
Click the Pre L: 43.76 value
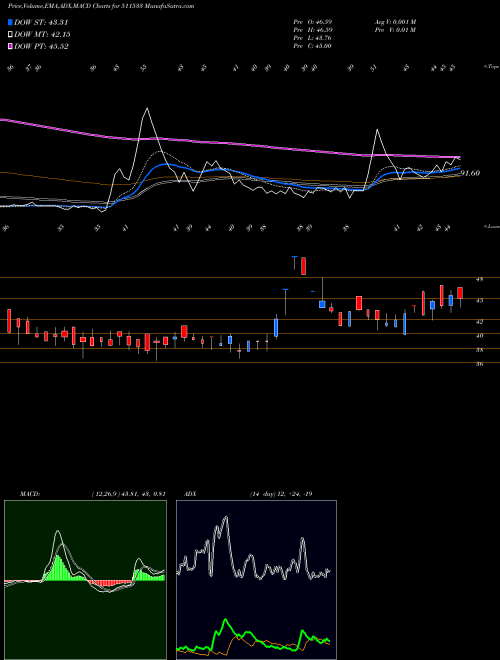[312, 38]
